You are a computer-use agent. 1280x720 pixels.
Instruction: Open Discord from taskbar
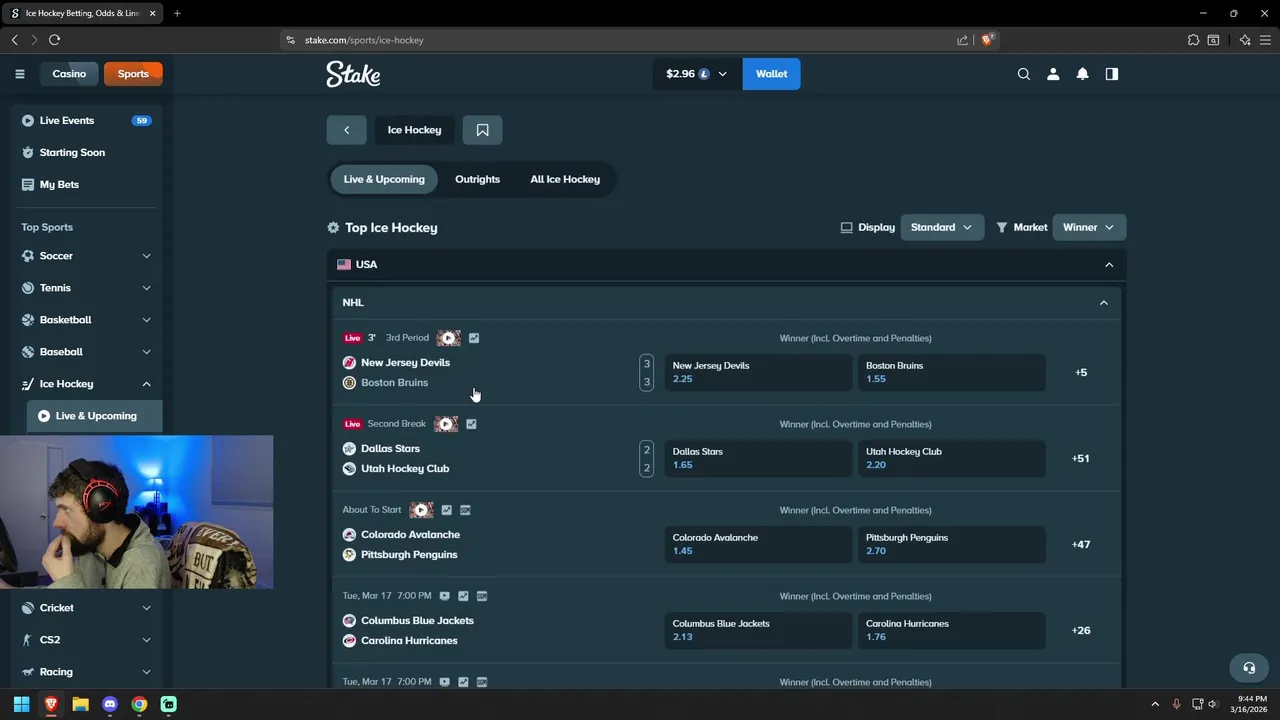[x=110, y=704]
